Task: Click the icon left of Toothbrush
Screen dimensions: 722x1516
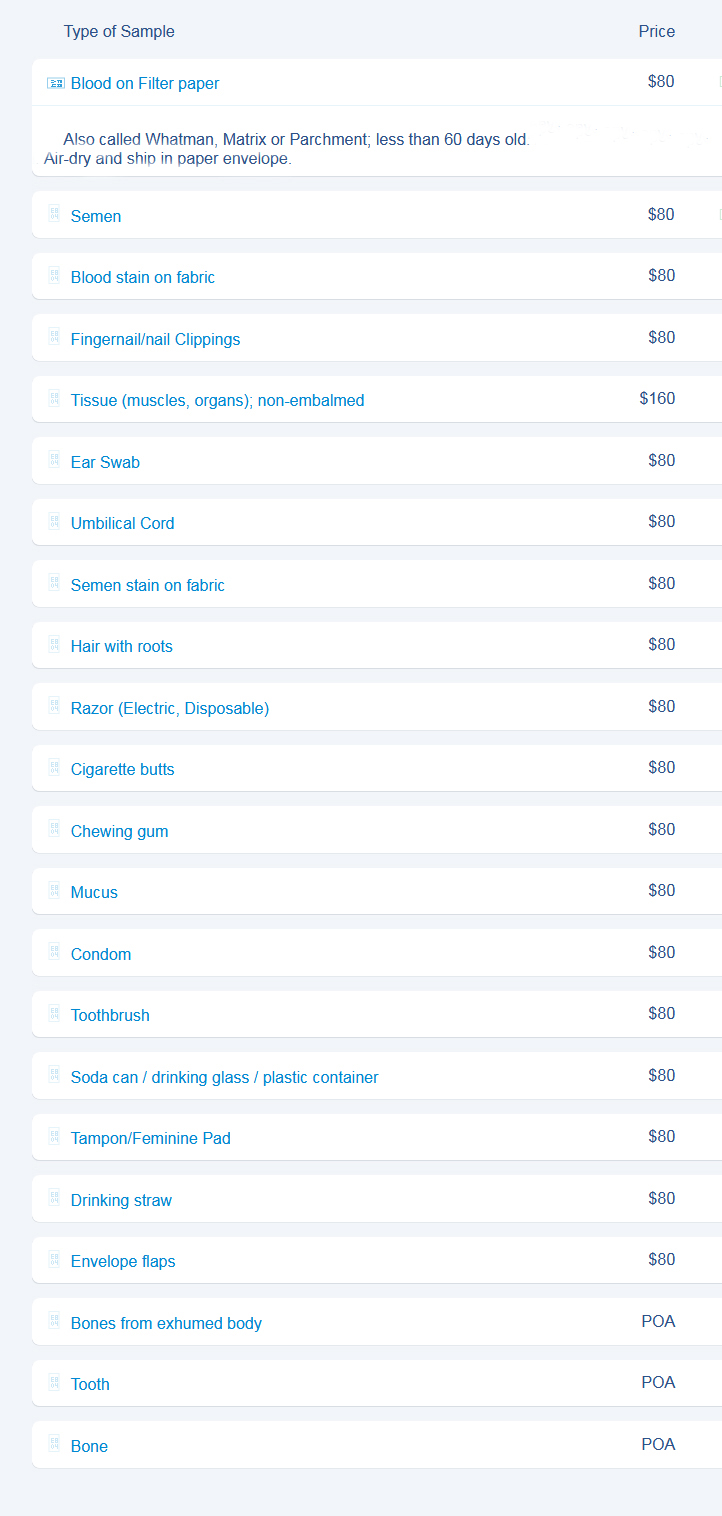Action: 54,1014
